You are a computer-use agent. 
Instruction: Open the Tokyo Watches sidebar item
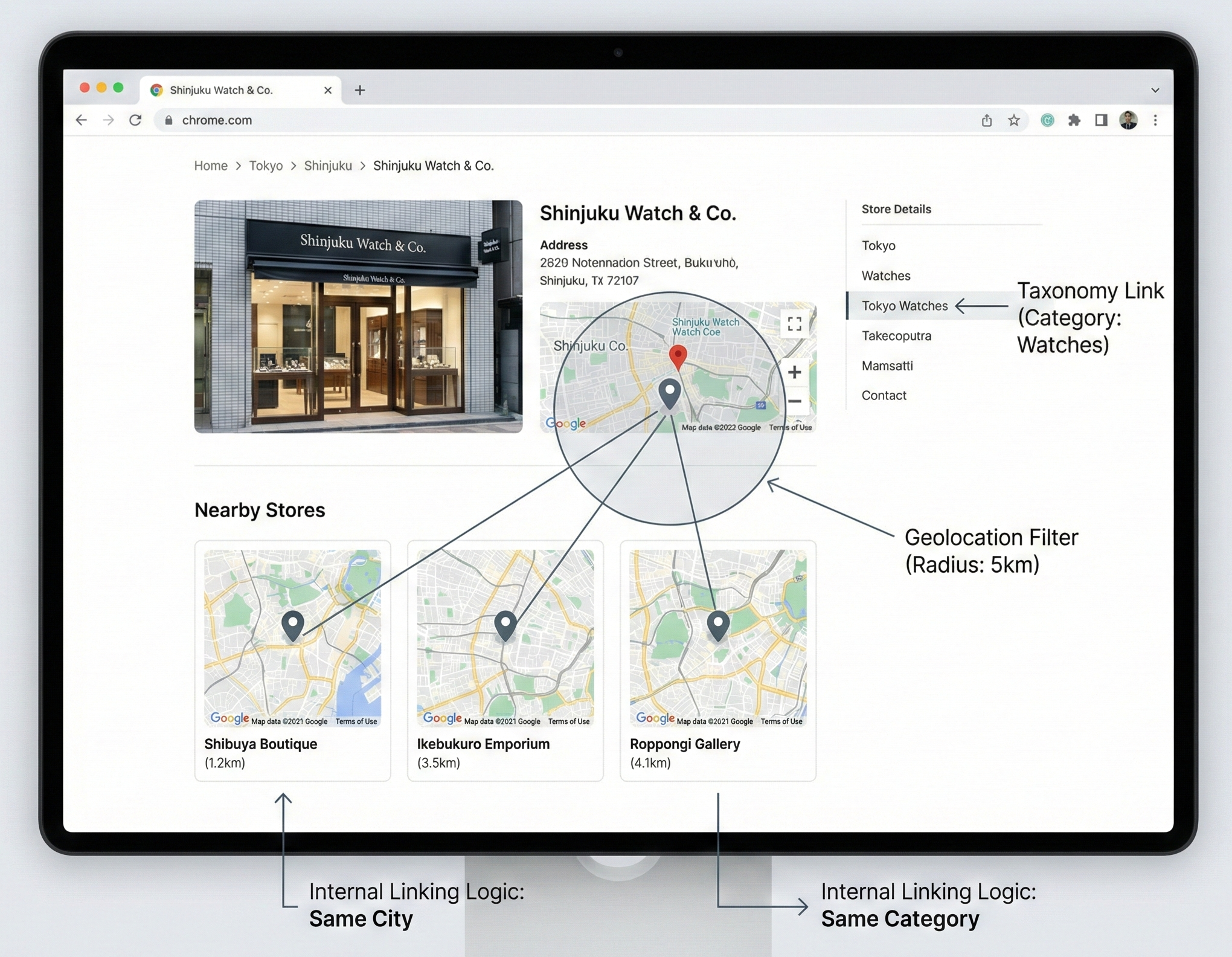pos(904,306)
